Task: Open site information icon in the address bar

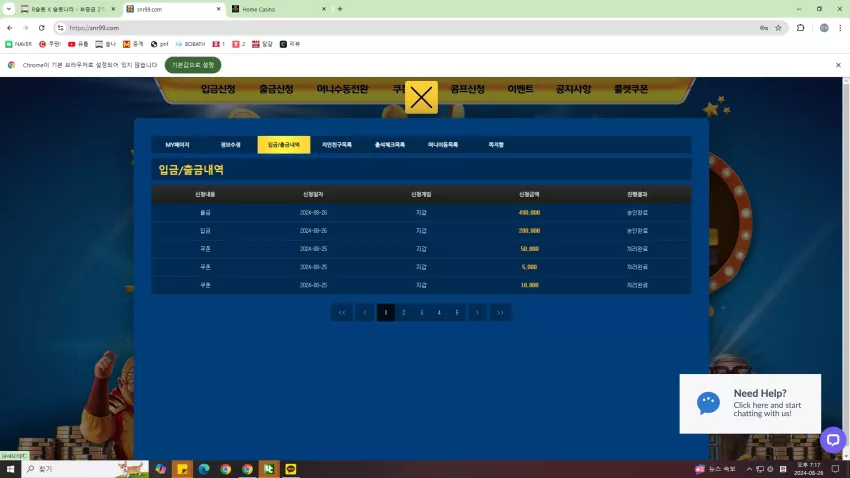Action: (61, 28)
